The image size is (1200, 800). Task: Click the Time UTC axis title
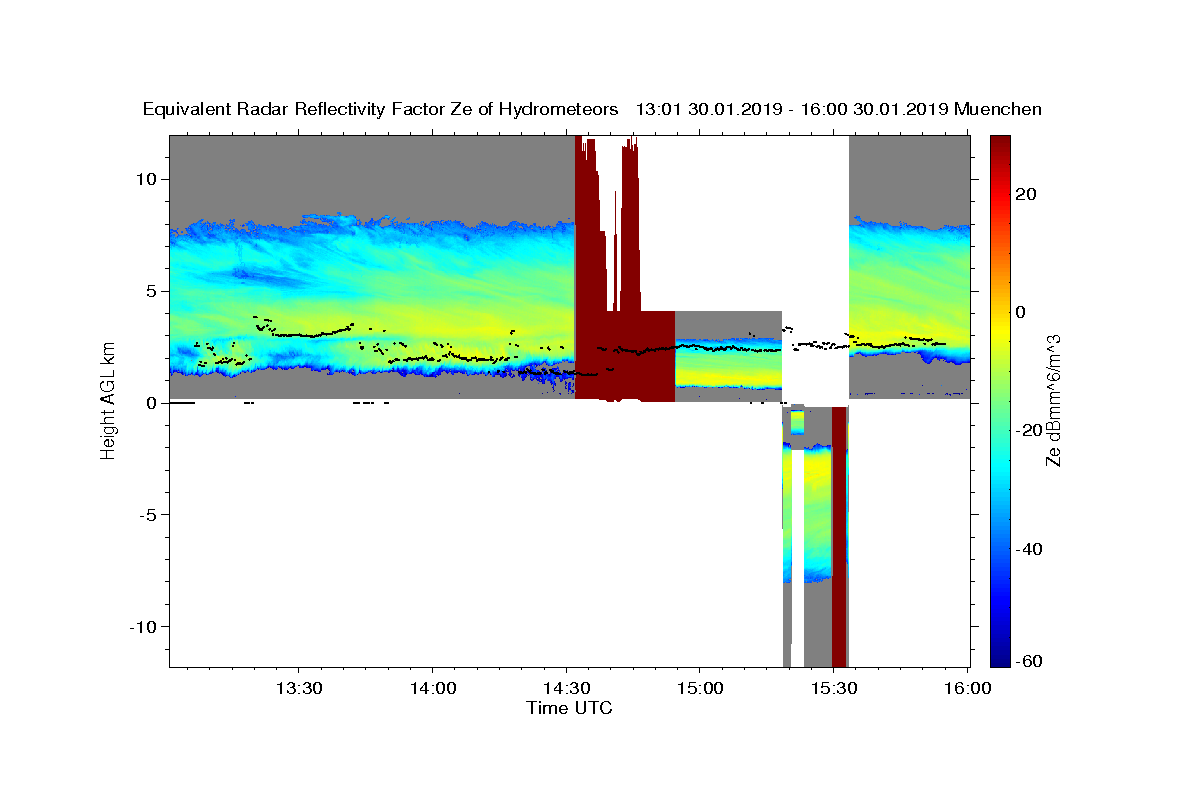coord(569,708)
